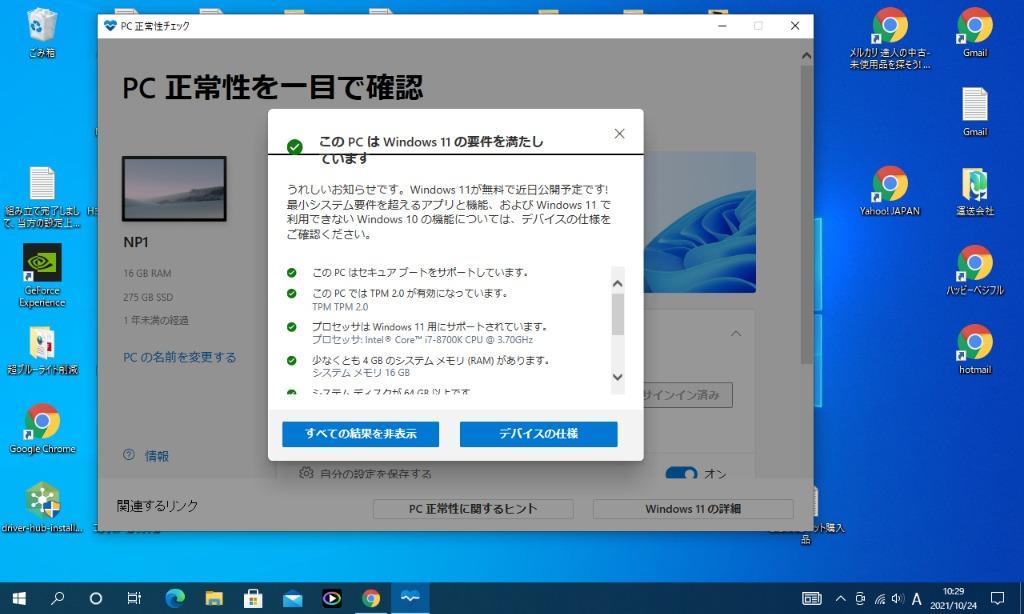The image size is (1024, 614).
Task: Open Cortana circle on taskbar
Action: 95,598
